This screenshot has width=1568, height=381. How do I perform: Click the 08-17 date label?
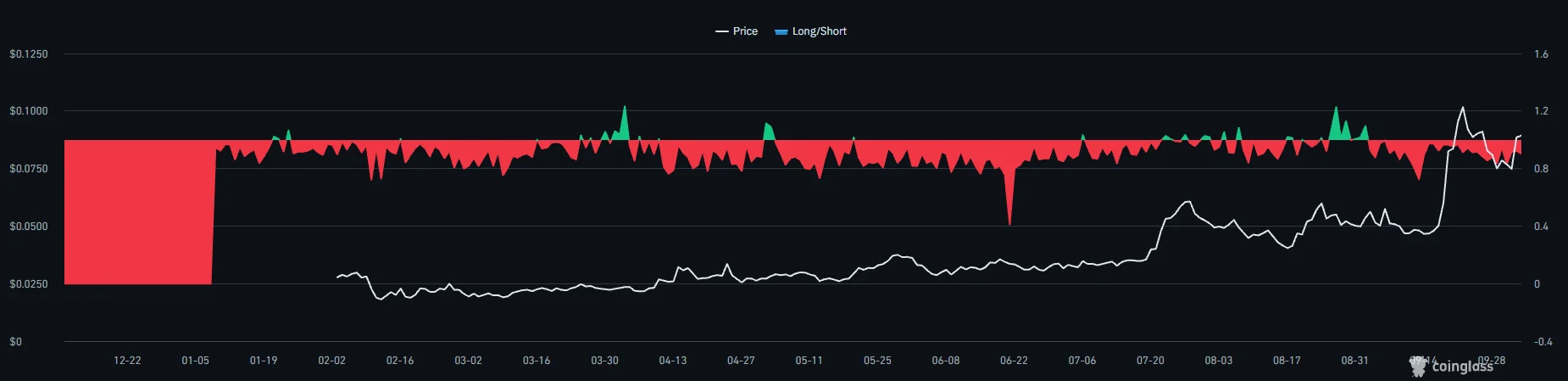coord(1287,361)
